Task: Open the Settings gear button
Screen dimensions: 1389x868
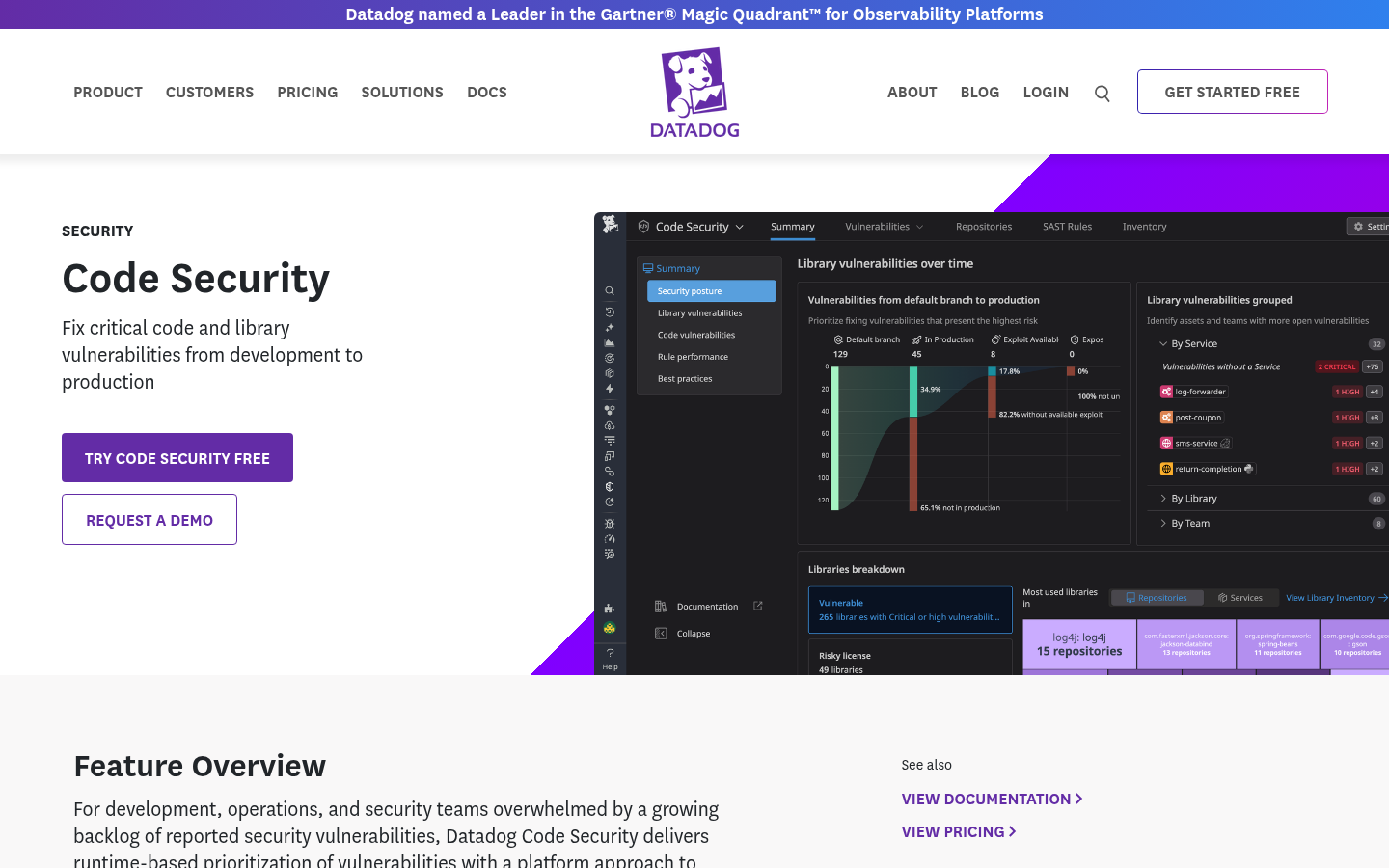Action: (x=1368, y=227)
